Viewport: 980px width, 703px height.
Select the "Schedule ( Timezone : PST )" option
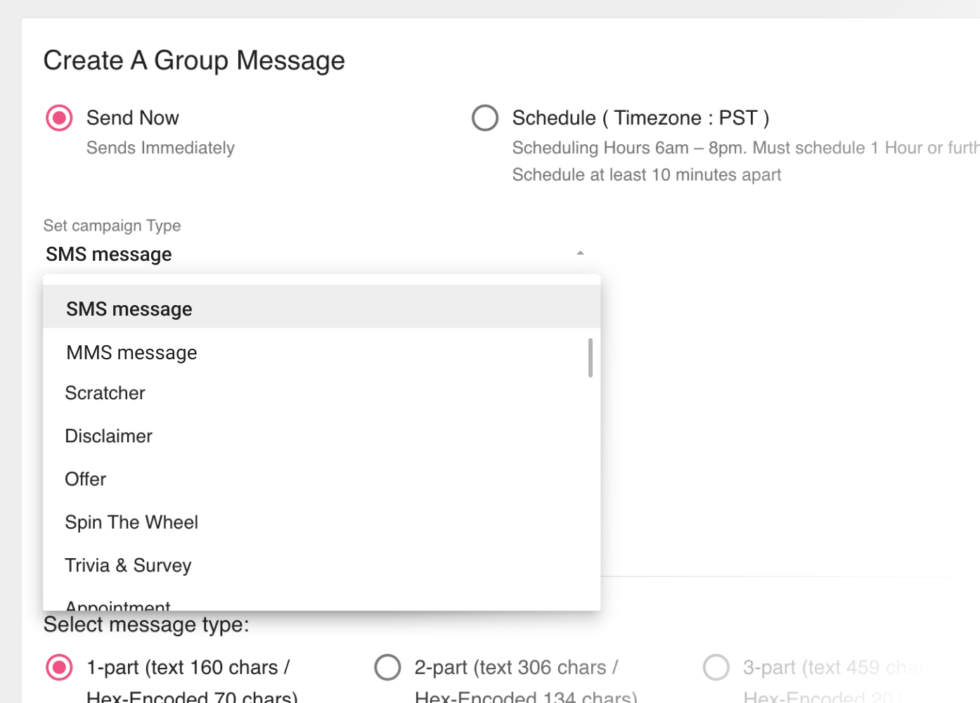[485, 117]
